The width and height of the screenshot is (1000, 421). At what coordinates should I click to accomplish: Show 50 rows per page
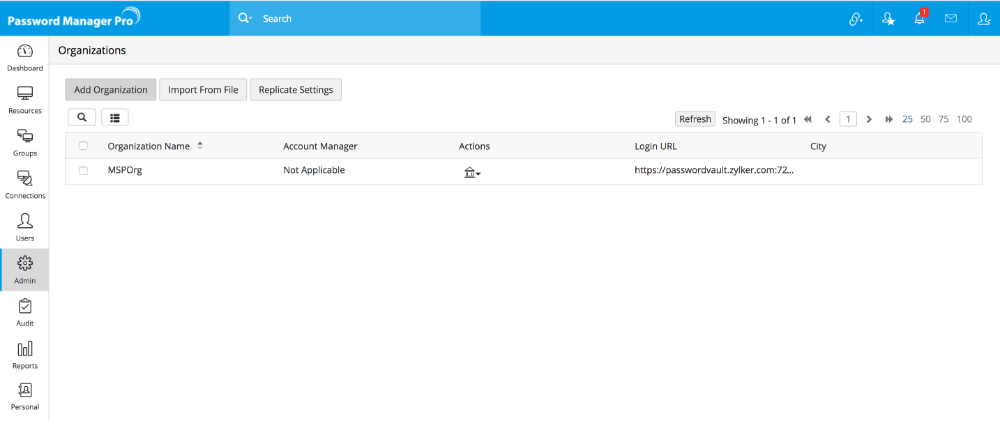(x=925, y=119)
